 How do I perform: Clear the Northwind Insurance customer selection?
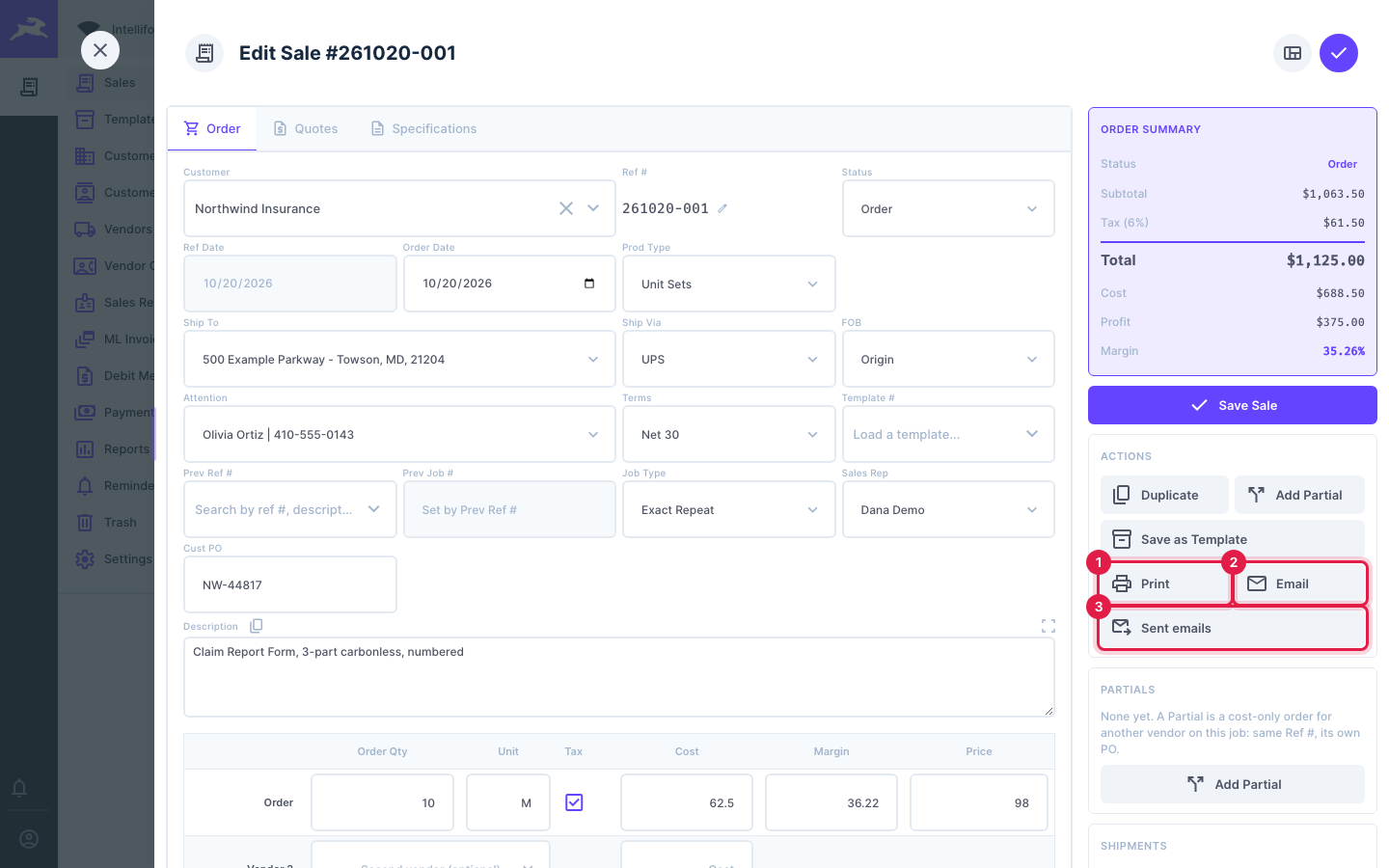[566, 208]
